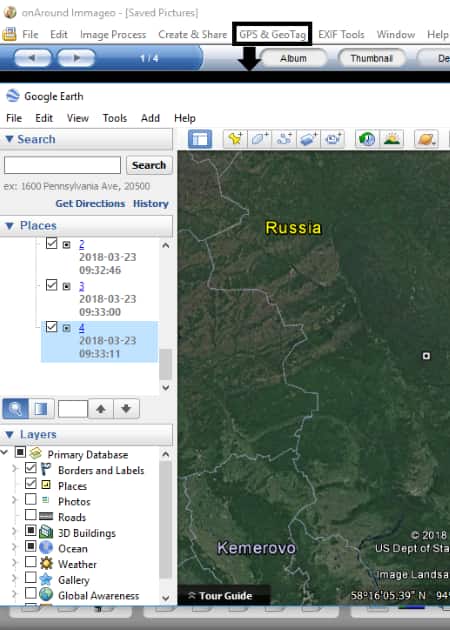Viewport: 450px width, 630px height.
Task: Click the Borders and Labels flag icon
Action: pyautogui.click(x=46, y=469)
